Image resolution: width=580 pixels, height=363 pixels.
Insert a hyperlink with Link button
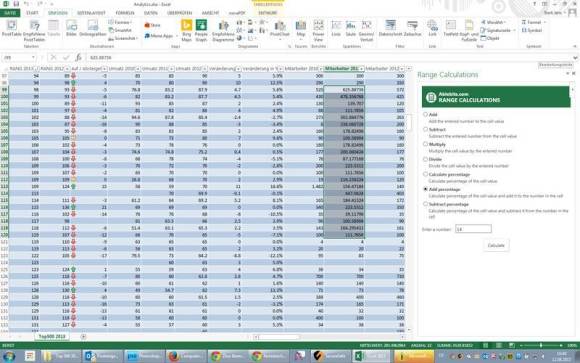point(432,29)
